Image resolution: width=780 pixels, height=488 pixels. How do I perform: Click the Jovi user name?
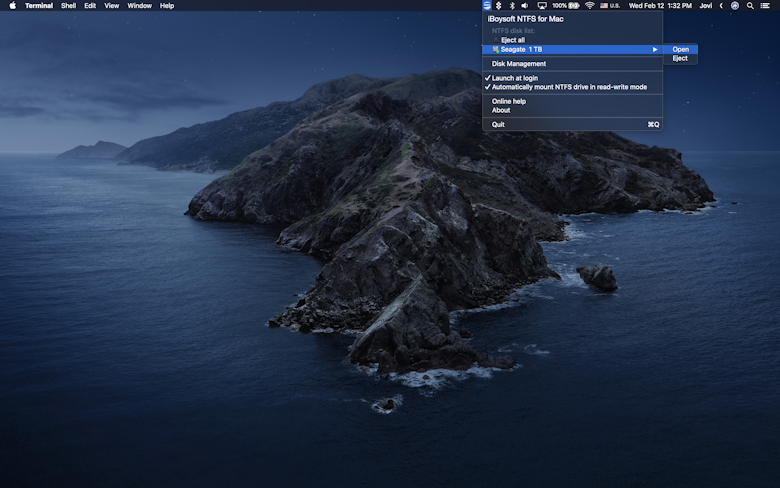(x=706, y=5)
